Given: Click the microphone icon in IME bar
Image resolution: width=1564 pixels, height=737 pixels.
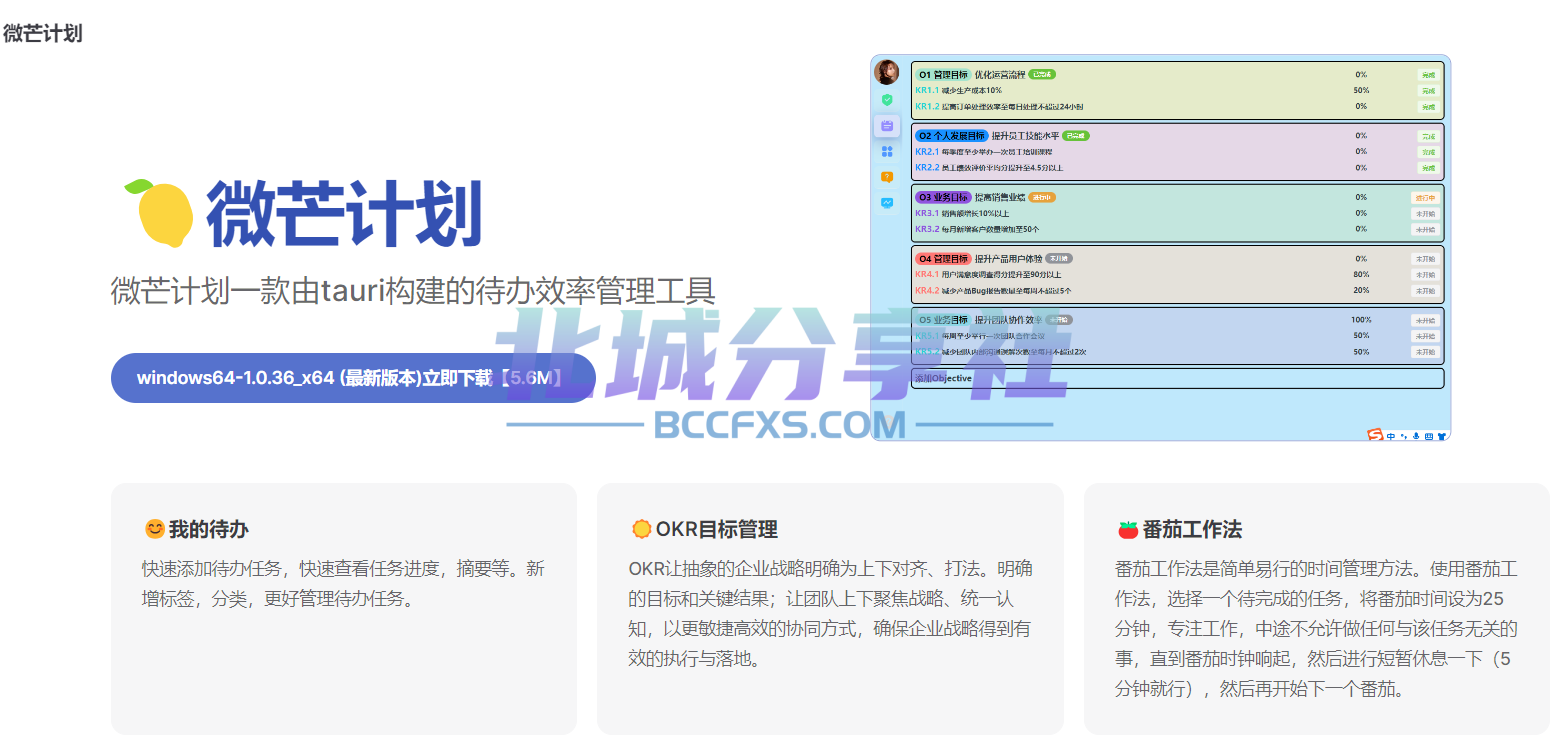Looking at the screenshot, I should 1417,436.
